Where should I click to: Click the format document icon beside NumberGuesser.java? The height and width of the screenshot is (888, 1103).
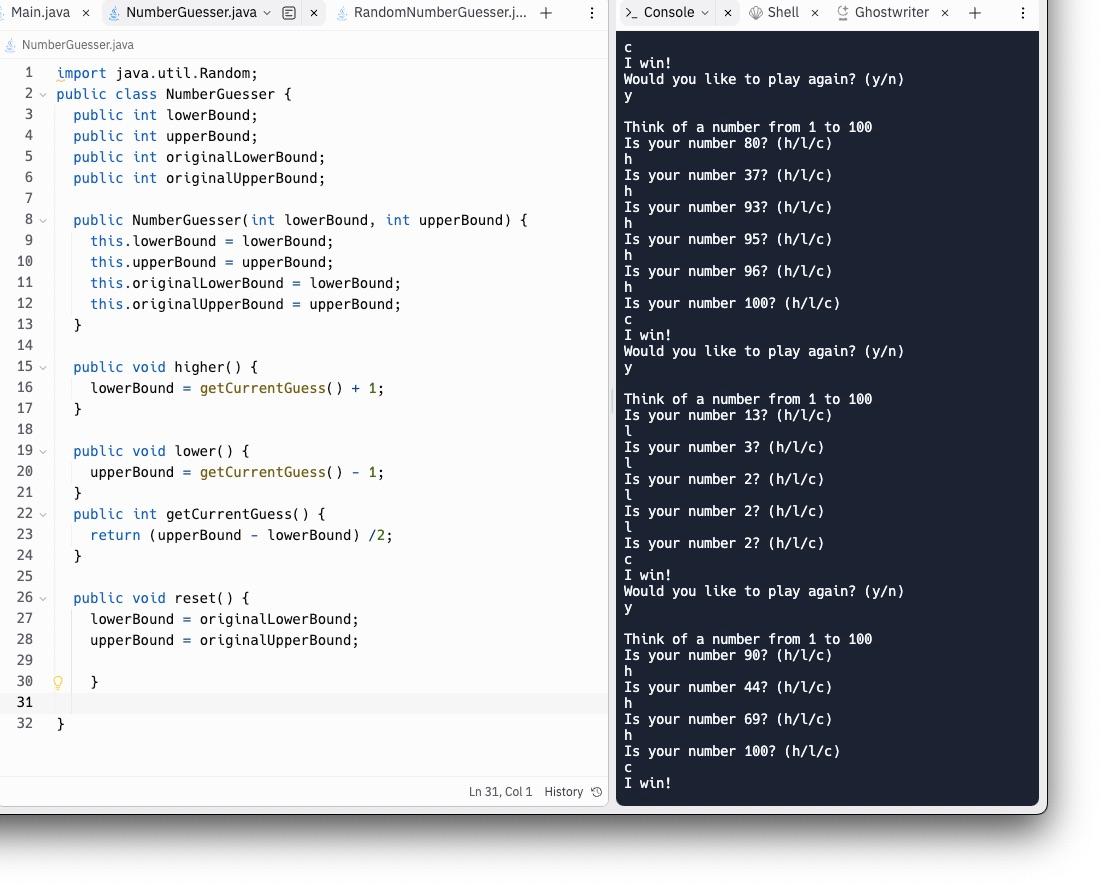tap(288, 13)
